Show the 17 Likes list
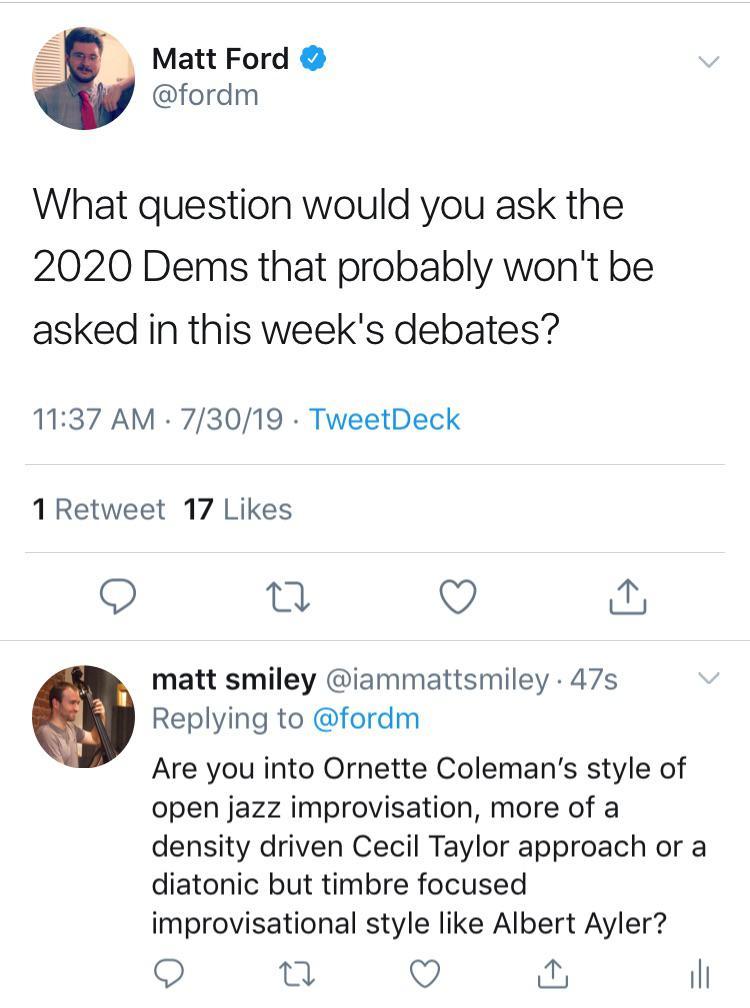This screenshot has height=1008, width=750. [238, 509]
